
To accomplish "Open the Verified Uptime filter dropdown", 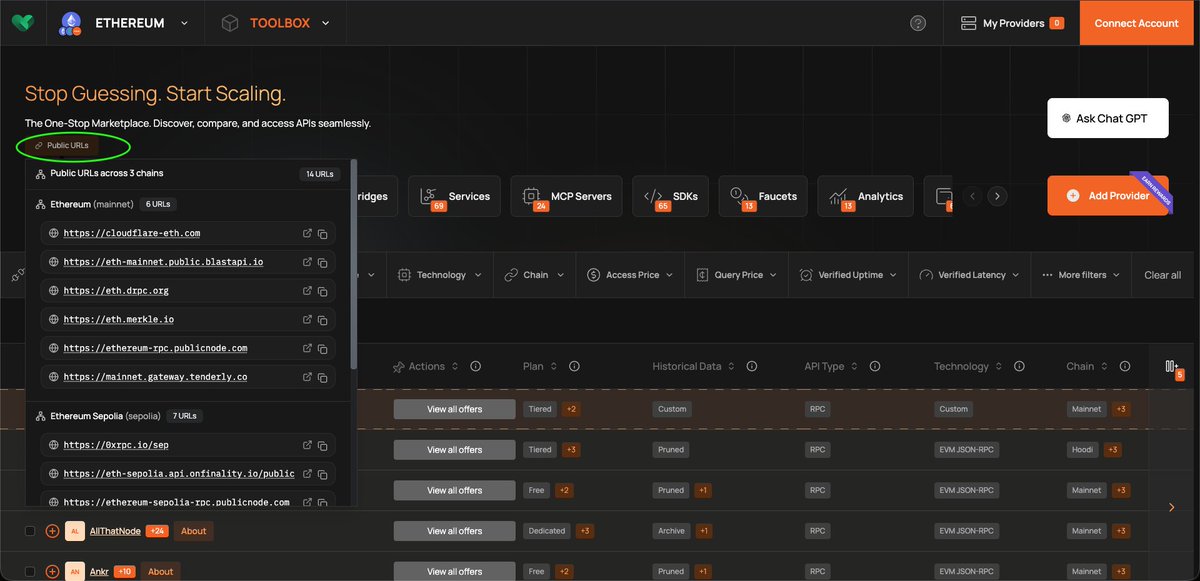I will pyautogui.click(x=848, y=275).
